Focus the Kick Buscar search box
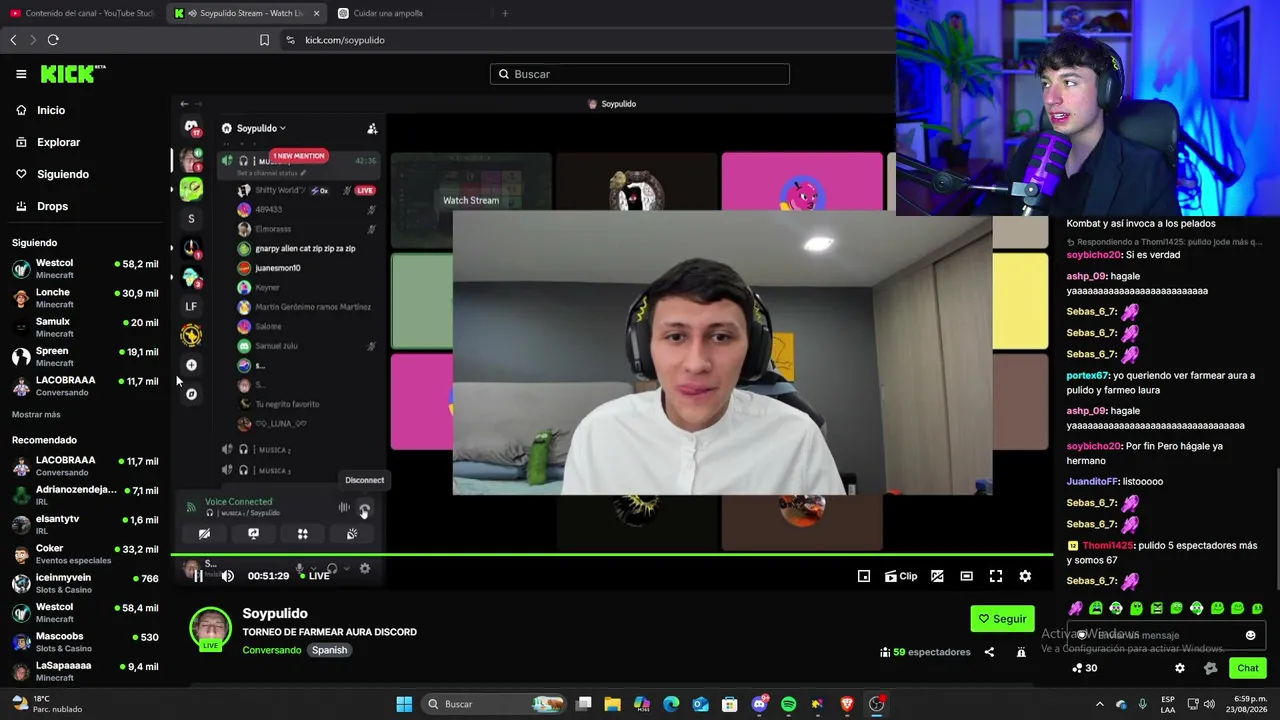This screenshot has width=1280, height=720. pos(640,74)
